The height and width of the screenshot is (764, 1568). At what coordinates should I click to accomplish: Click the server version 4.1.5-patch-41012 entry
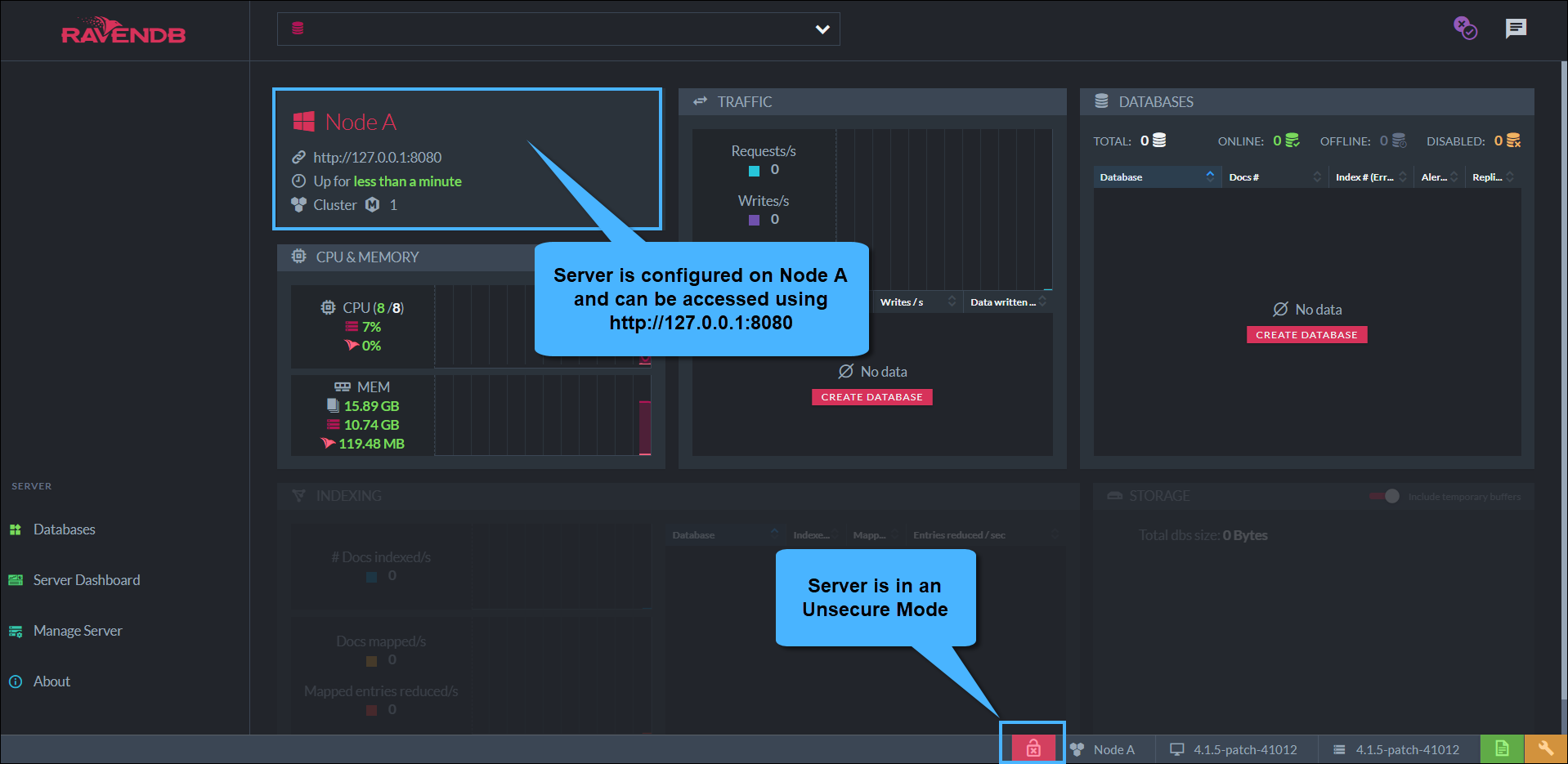click(x=1396, y=749)
